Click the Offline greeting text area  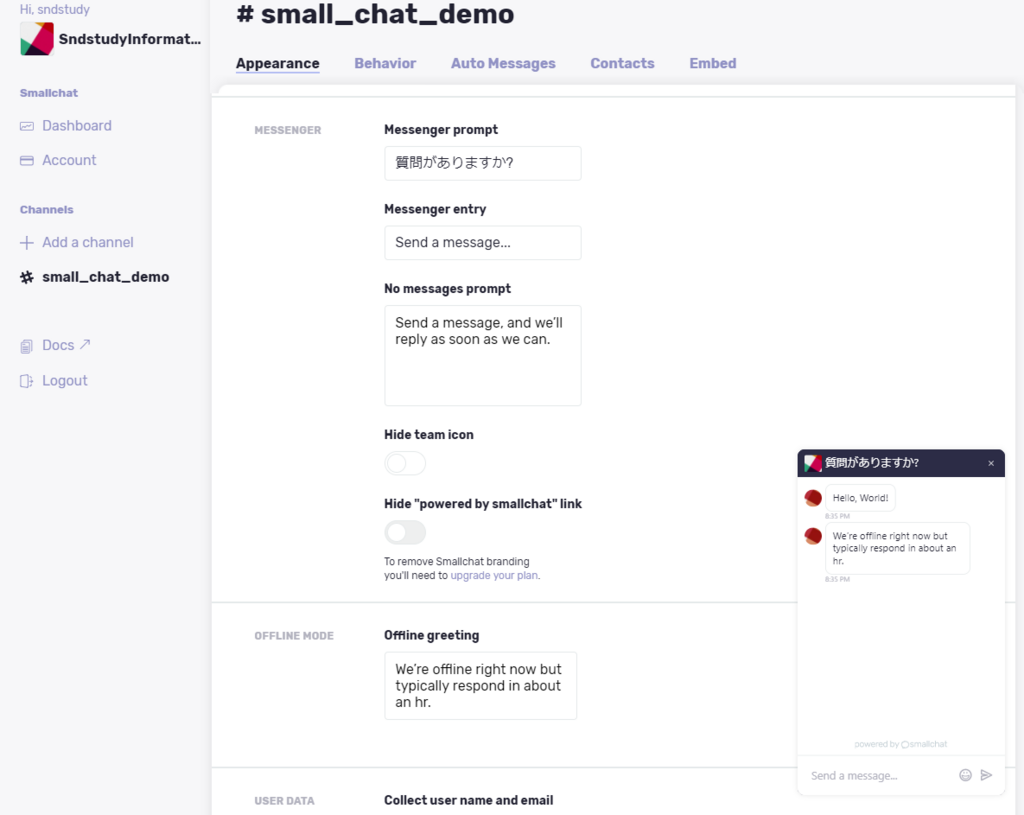coord(481,686)
